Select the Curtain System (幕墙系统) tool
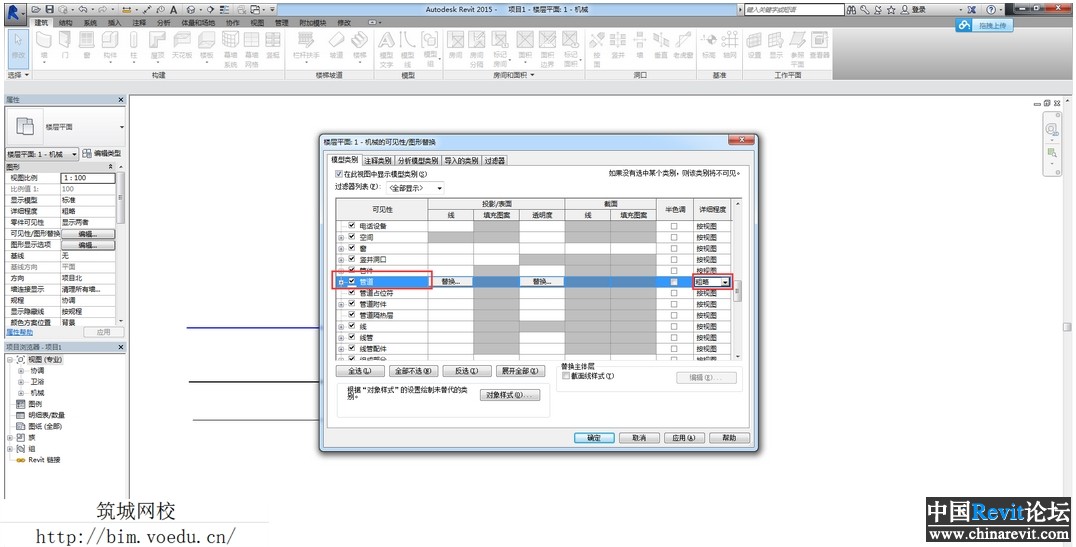This screenshot has height=547, width=1076. point(230,49)
